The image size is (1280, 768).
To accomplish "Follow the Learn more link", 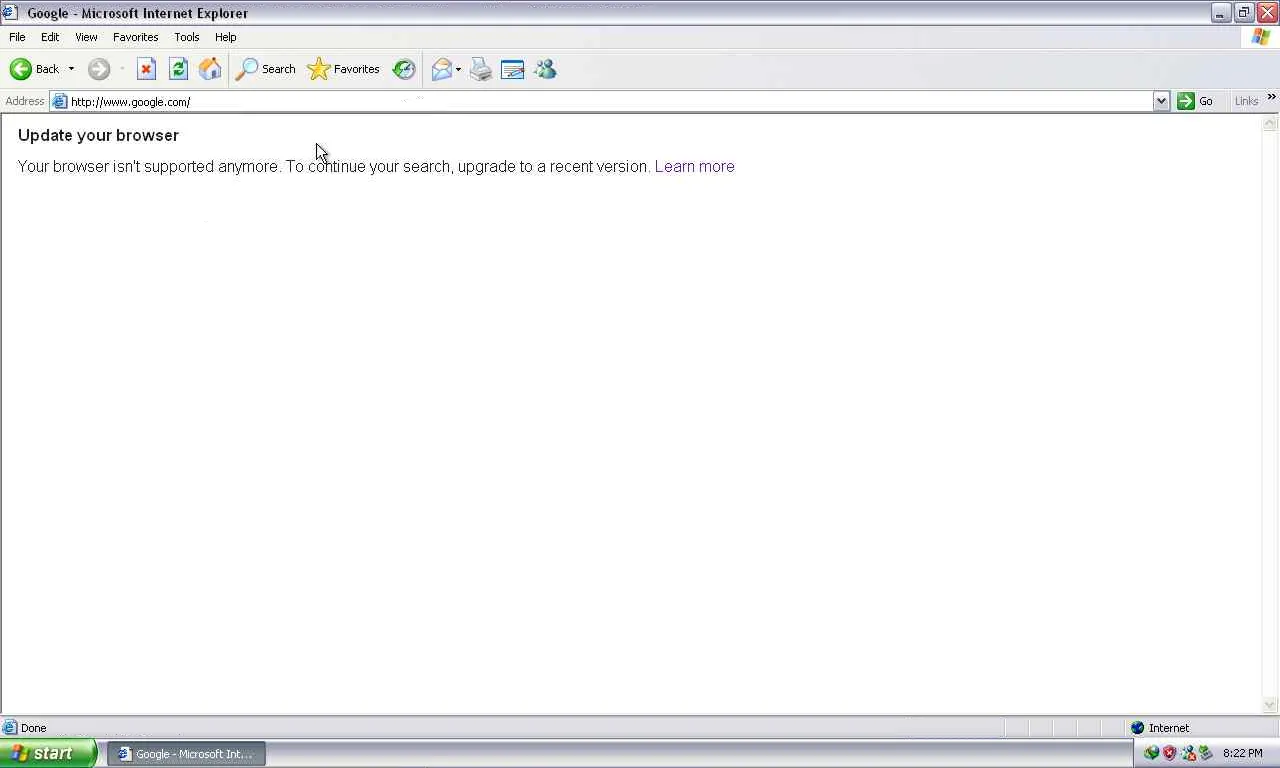I will [695, 166].
